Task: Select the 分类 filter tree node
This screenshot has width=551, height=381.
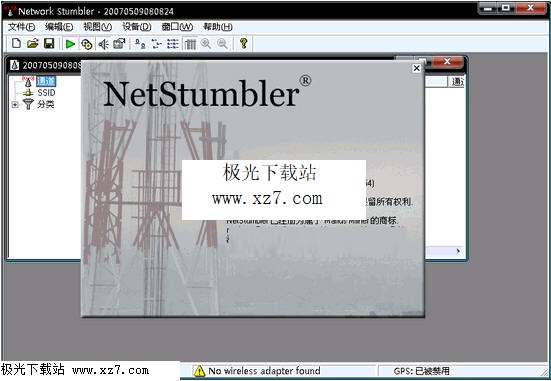Action: [x=46, y=104]
